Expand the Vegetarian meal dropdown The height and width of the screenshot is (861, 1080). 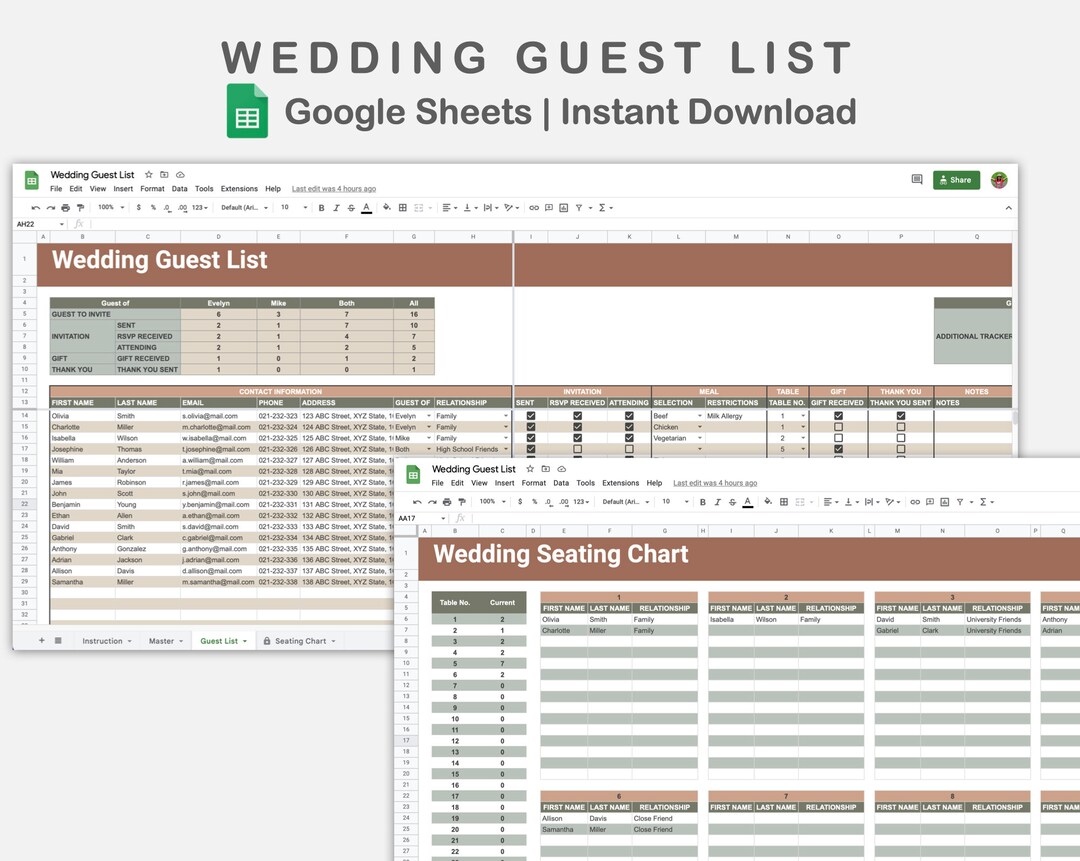[x=700, y=437]
